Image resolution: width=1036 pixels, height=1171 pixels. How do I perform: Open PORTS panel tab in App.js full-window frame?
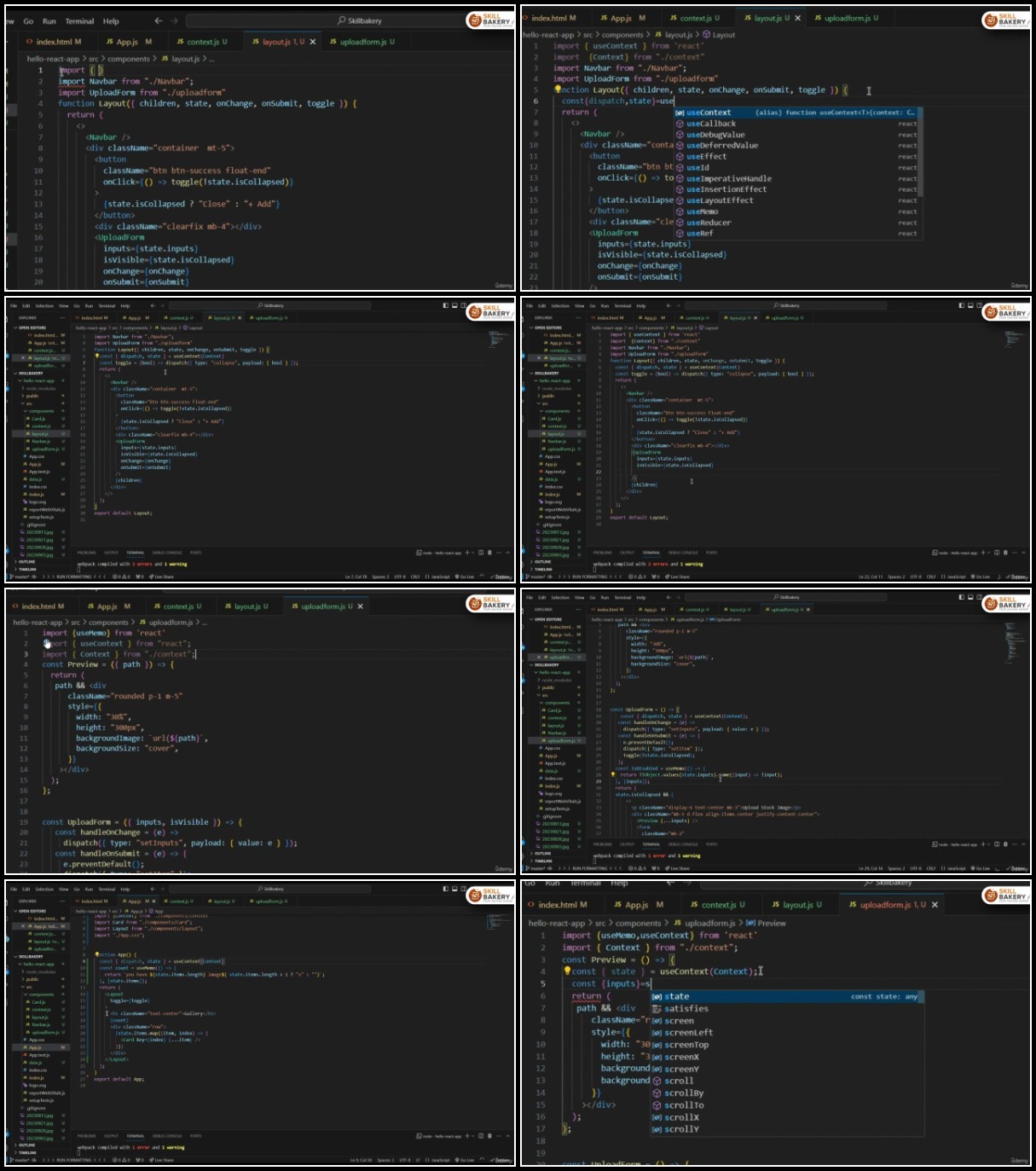pyautogui.click(x=196, y=1136)
